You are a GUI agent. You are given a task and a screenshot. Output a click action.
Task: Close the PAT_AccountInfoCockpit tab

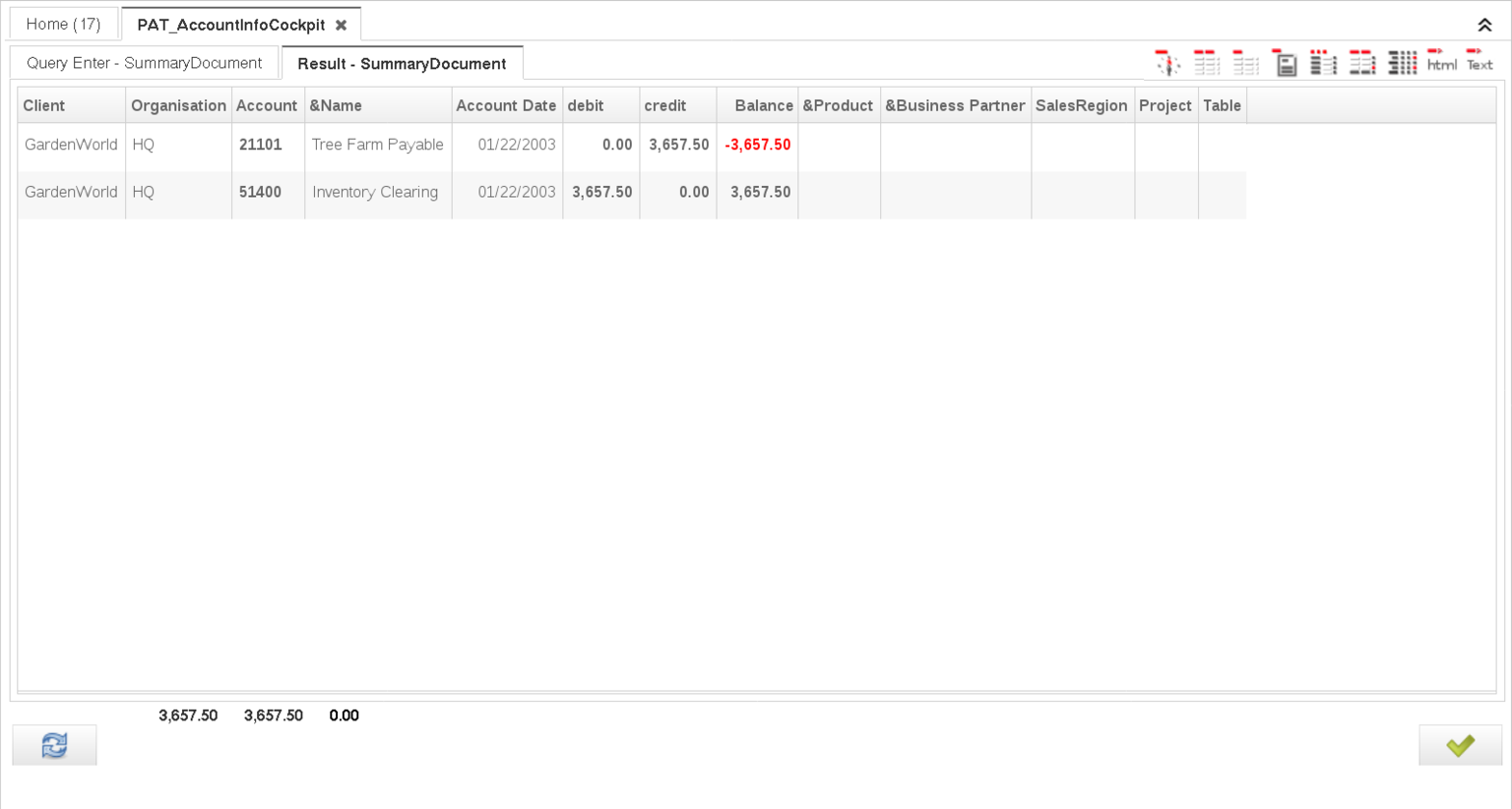[x=341, y=25]
